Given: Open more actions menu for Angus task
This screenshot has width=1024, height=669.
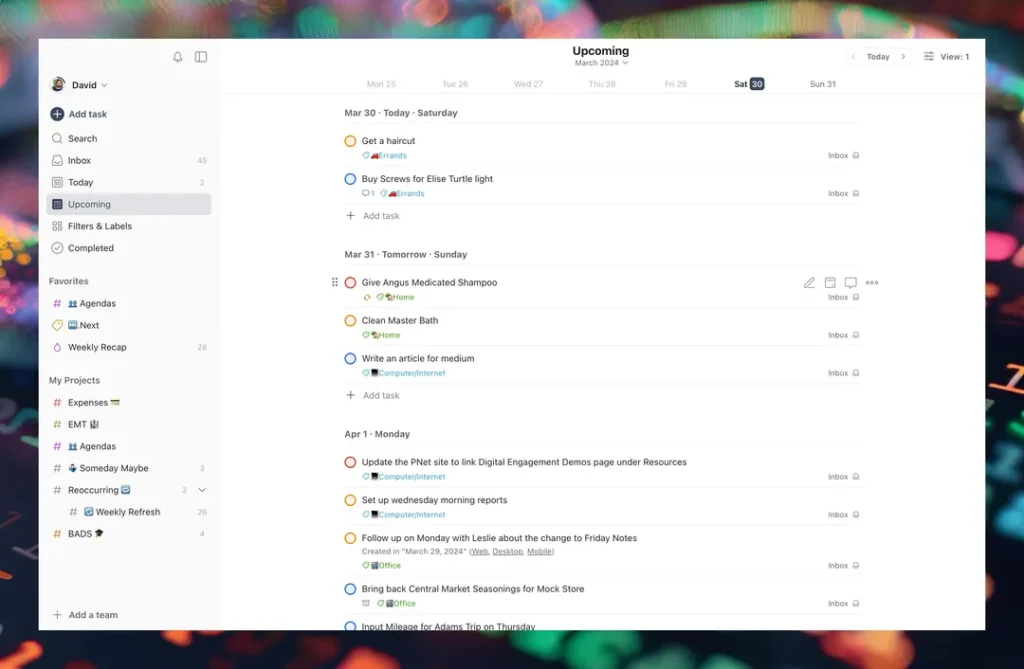Looking at the screenshot, I should coord(872,283).
